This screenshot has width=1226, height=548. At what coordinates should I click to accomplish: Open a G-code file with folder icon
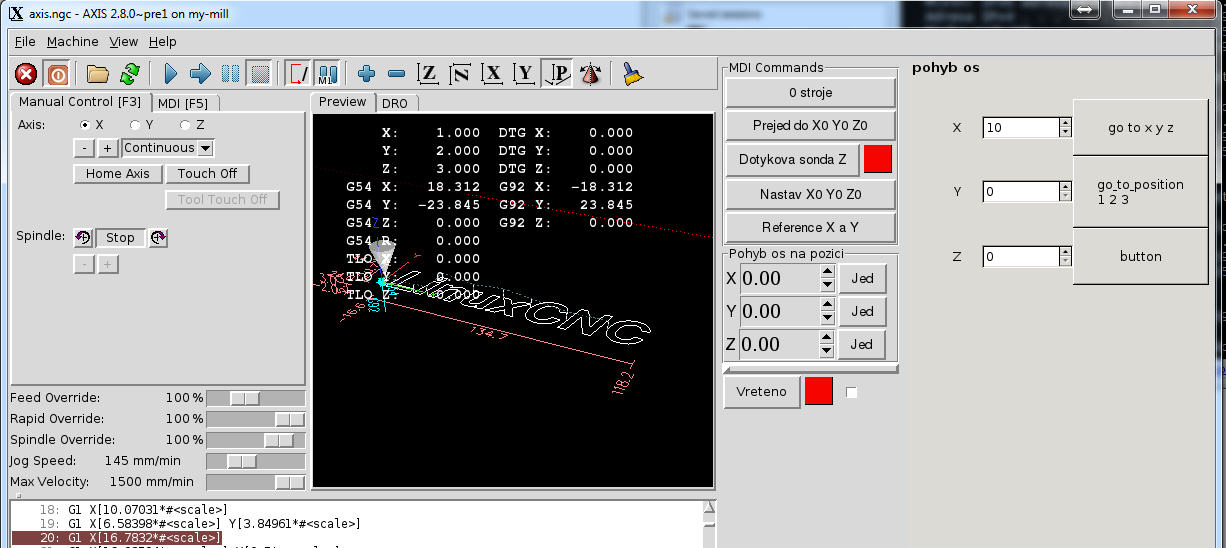coord(97,74)
